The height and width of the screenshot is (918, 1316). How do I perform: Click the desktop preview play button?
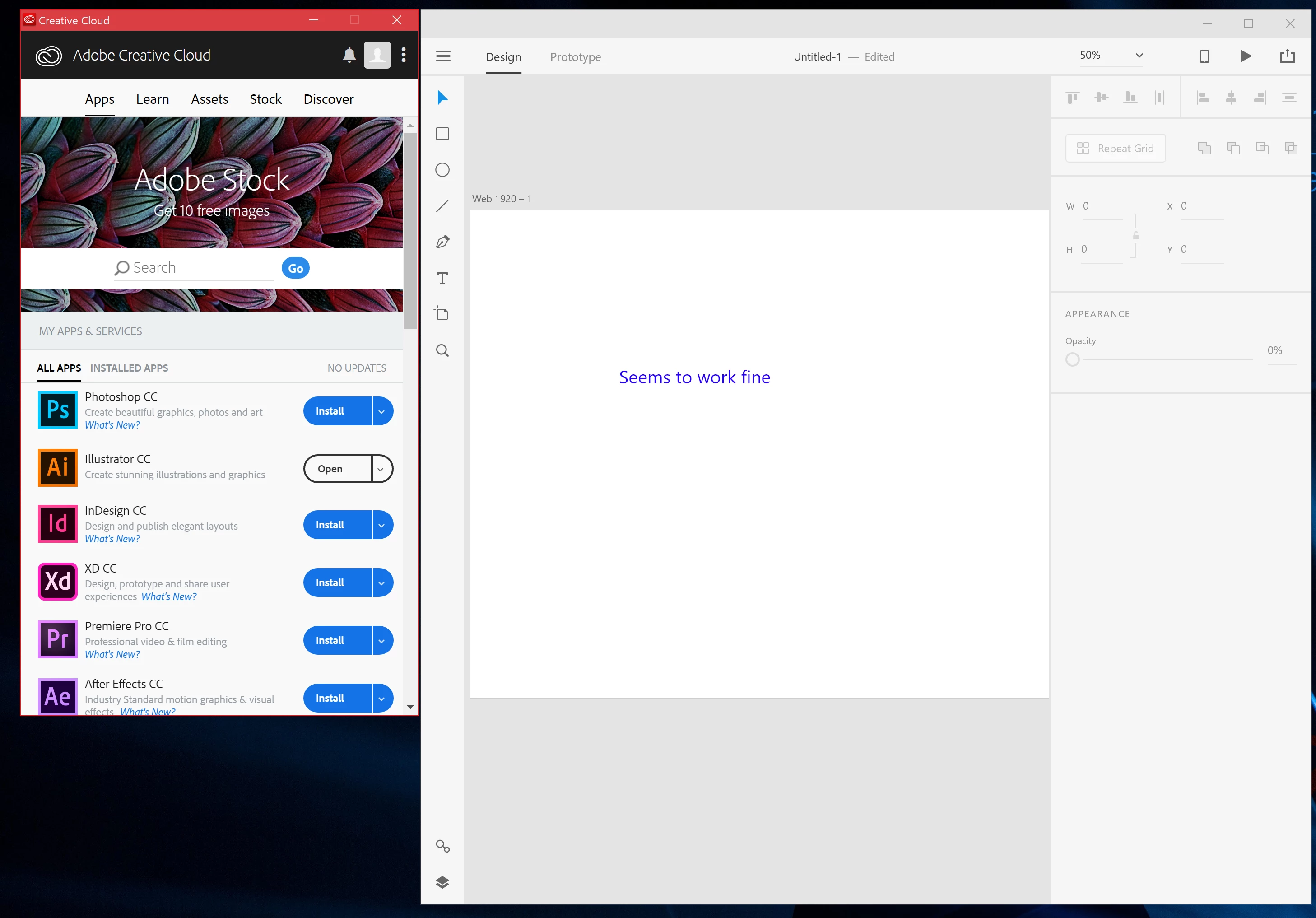1245,56
